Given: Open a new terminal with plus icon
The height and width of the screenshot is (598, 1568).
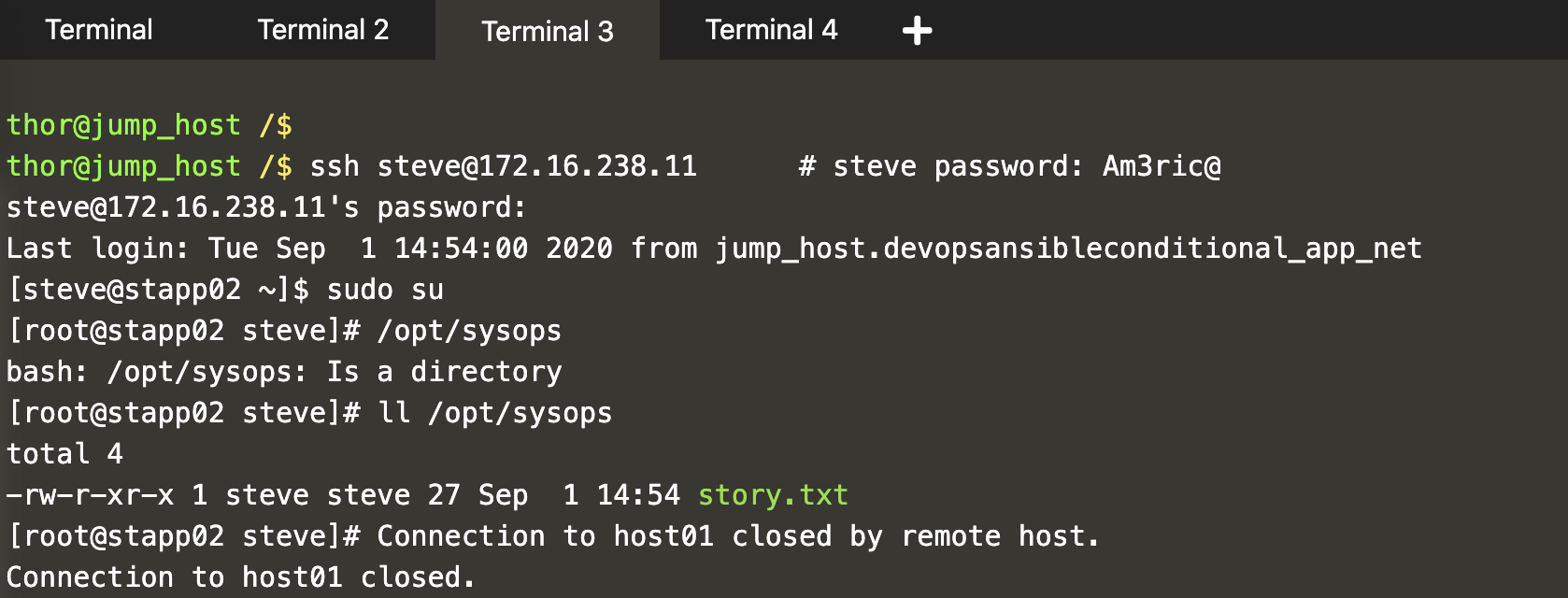Looking at the screenshot, I should tap(917, 31).
